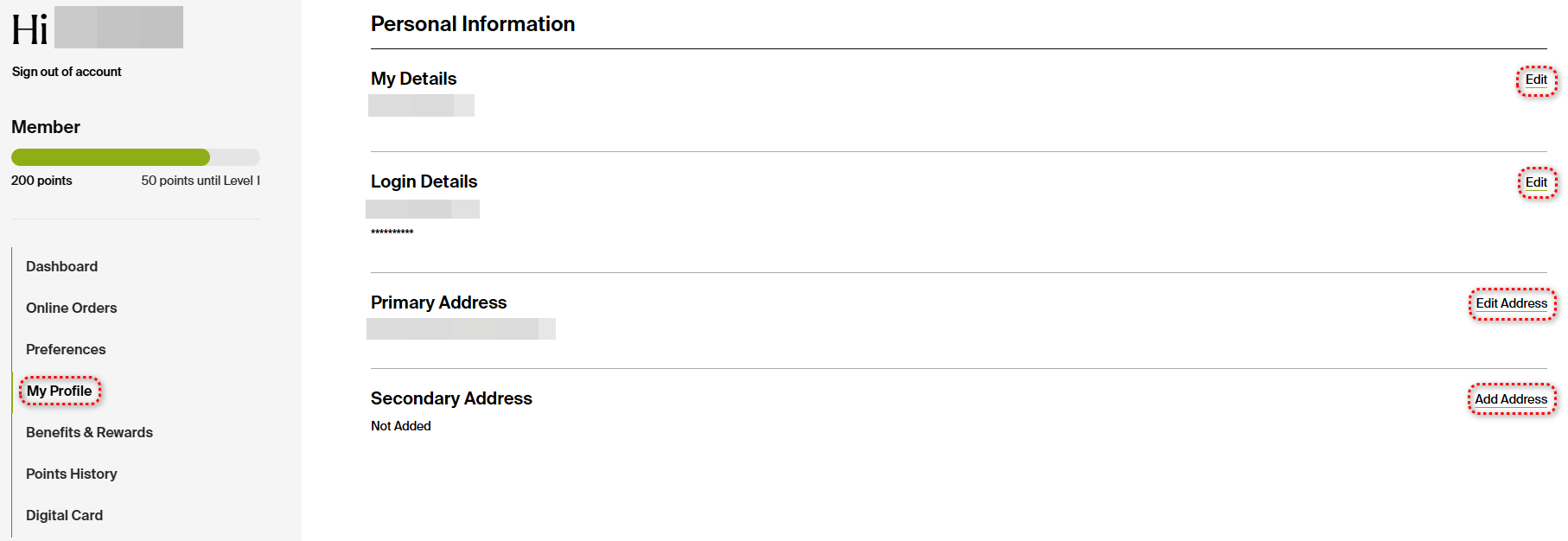Click the Not Added secondary address text

pyautogui.click(x=400, y=426)
